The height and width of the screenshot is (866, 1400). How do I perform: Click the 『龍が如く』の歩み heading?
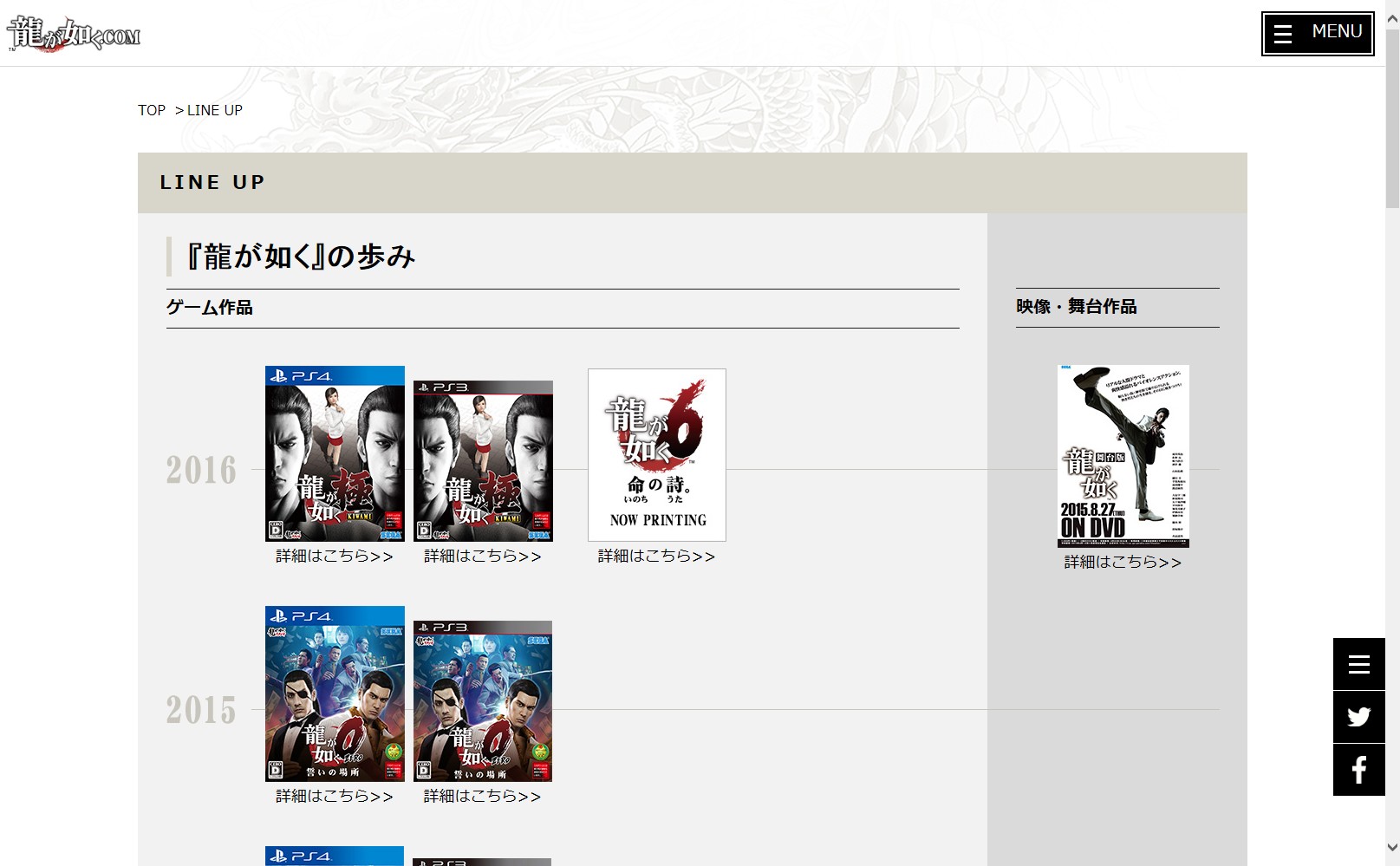click(302, 257)
